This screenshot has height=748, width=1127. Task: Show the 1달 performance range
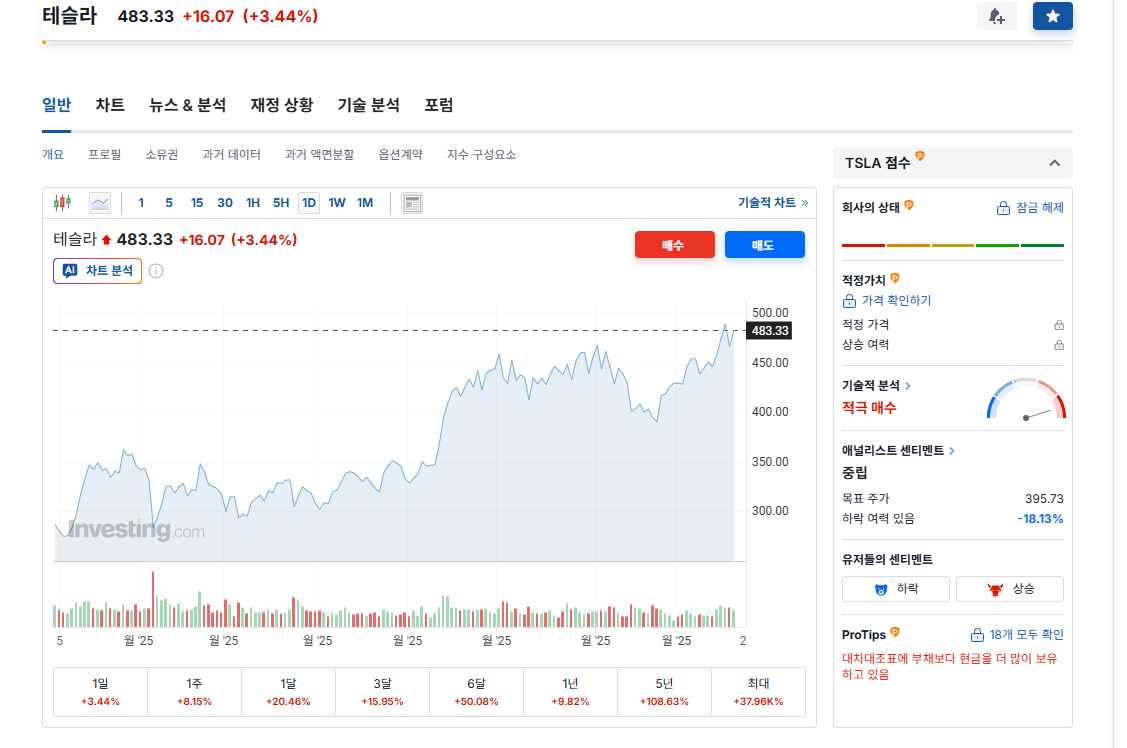[x=288, y=692]
